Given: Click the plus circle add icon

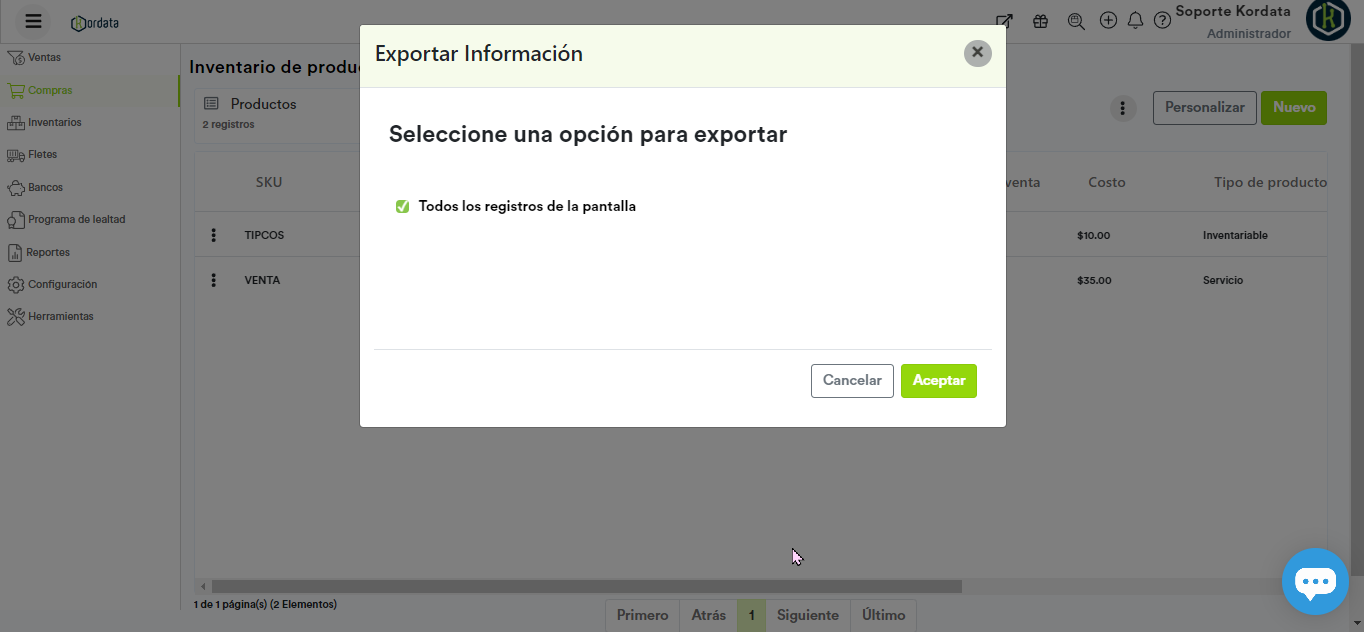Looking at the screenshot, I should [x=1108, y=21].
